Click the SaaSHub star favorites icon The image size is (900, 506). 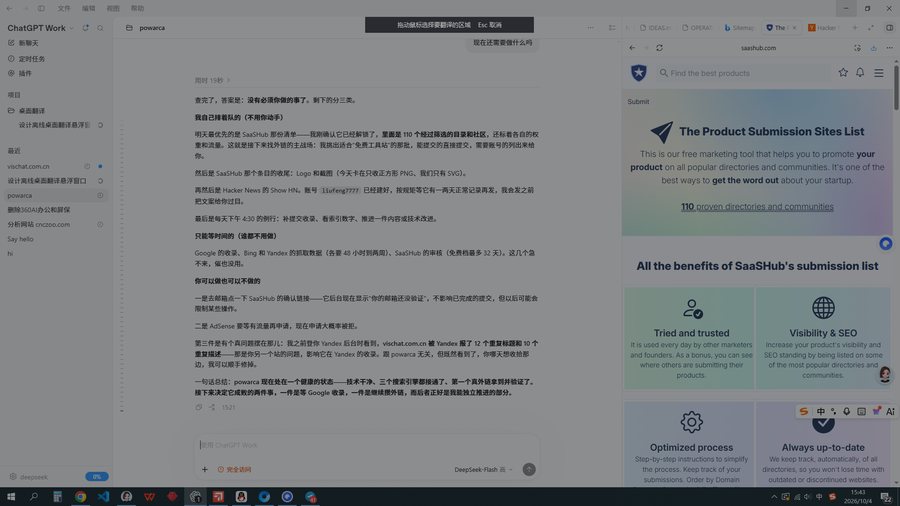(x=843, y=73)
